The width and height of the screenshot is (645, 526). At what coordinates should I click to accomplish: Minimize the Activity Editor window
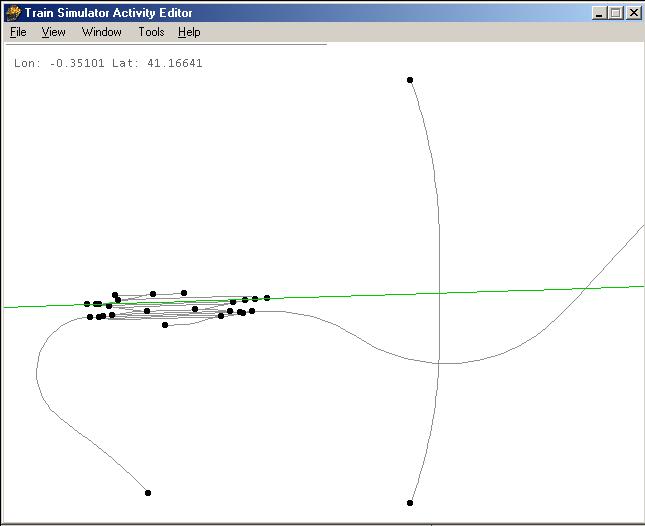click(598, 13)
